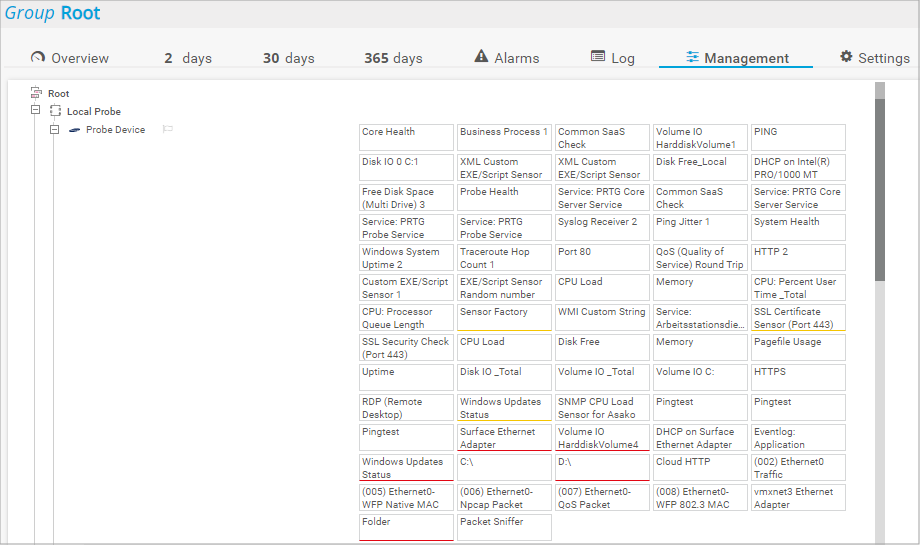
Task: Collapse the Local Probe tree node
Action: (36, 111)
